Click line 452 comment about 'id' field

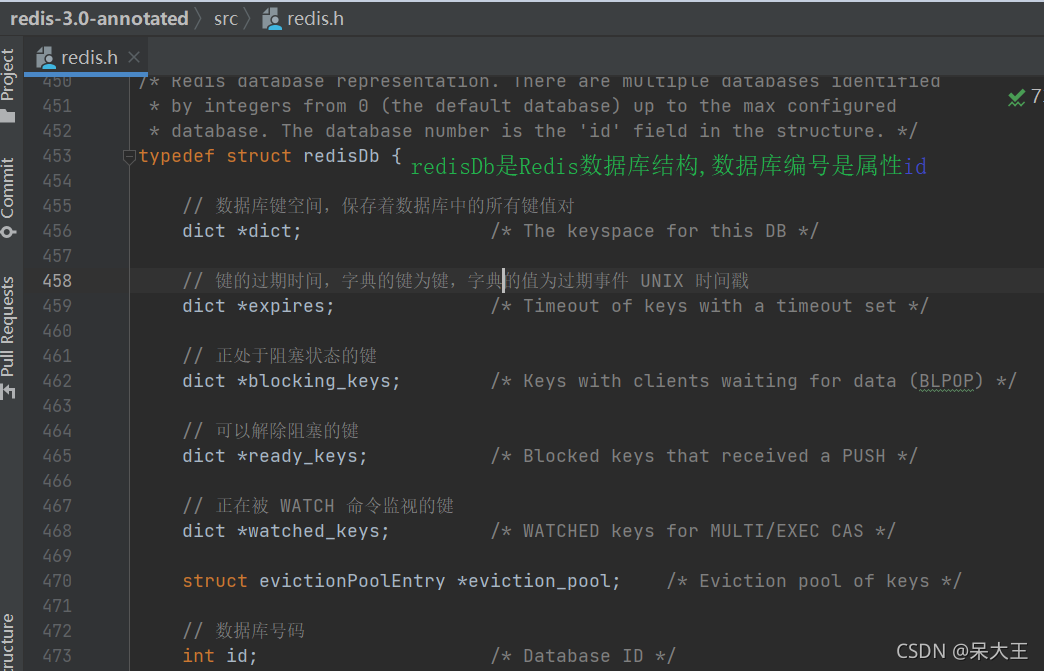coord(533,131)
